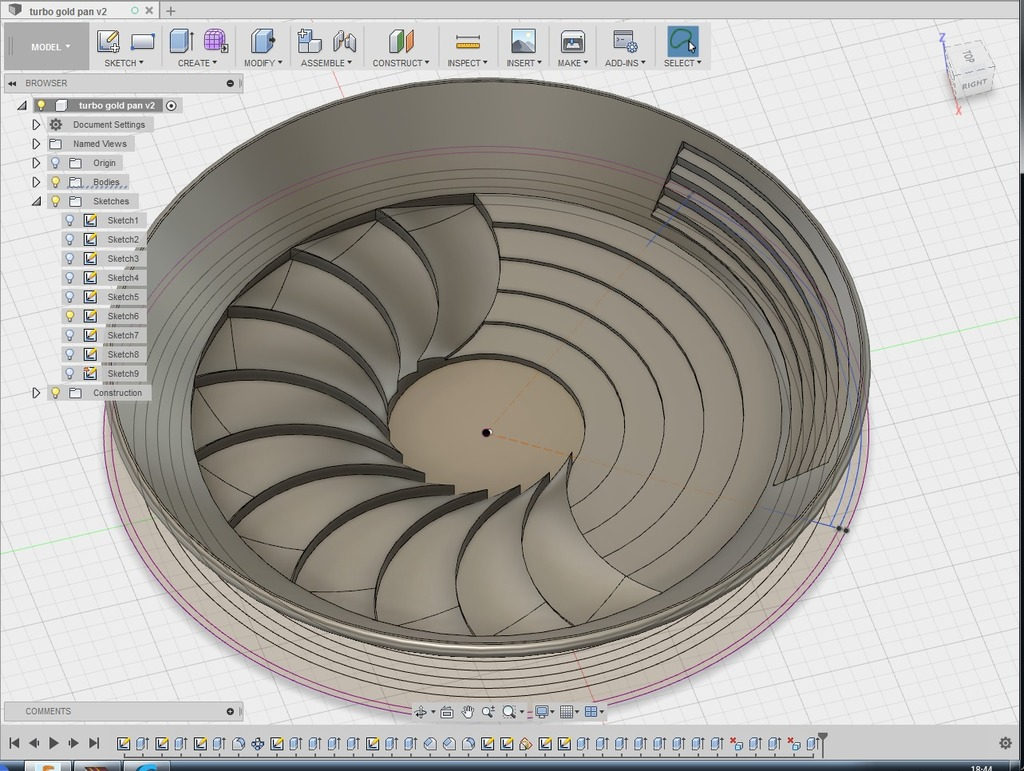Toggle visibility of Sketch5 with its lightbulb
Image resolution: width=1024 pixels, height=771 pixels.
tap(70, 297)
